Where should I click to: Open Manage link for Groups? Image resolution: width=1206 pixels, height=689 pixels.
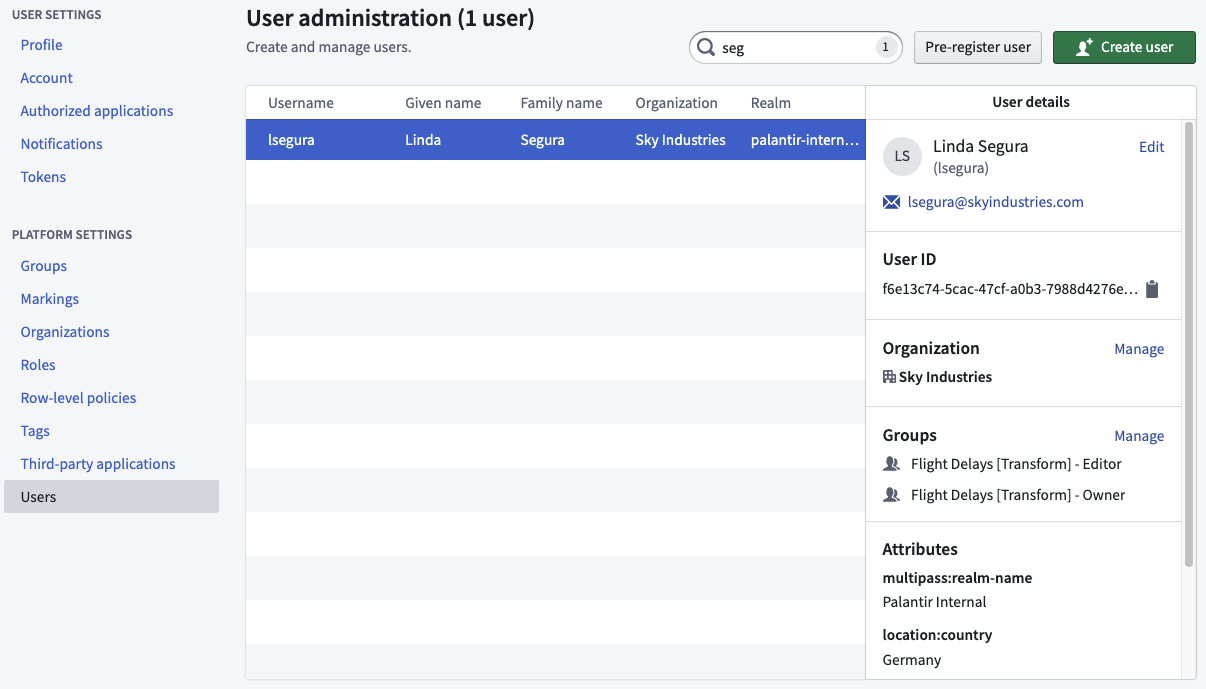1139,436
